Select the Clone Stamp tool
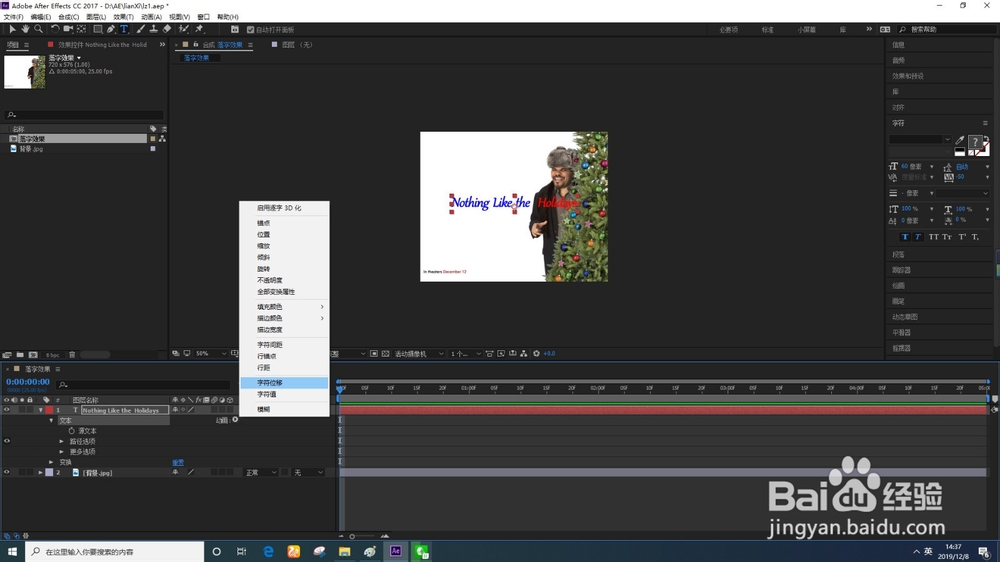 [154, 29]
